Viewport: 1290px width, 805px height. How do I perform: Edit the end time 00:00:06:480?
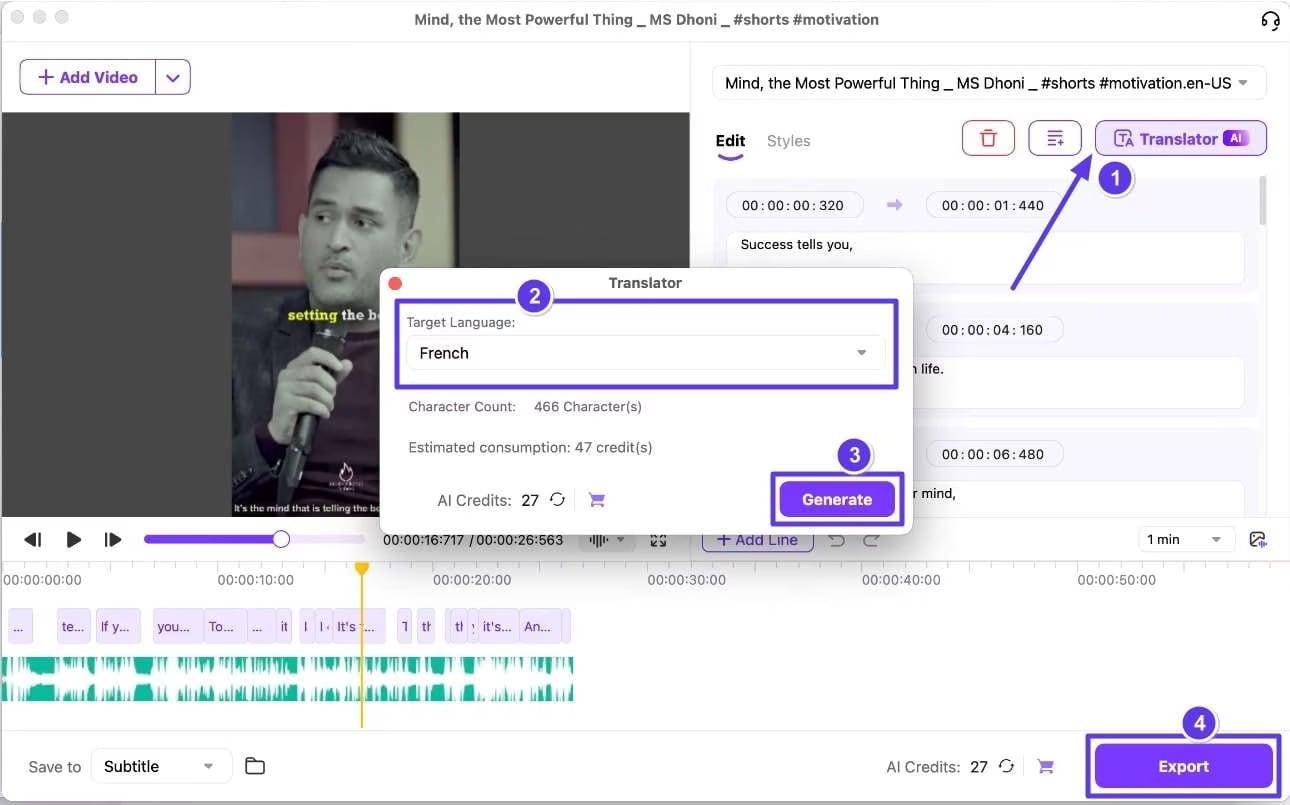pyautogui.click(x=992, y=454)
